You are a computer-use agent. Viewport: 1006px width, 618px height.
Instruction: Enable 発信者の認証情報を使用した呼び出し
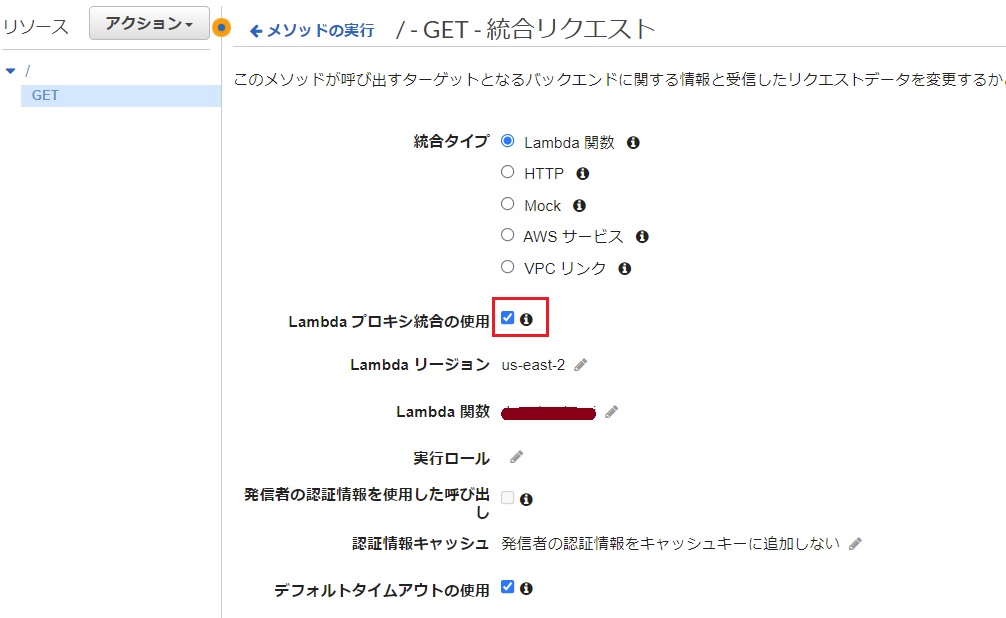[x=509, y=497]
